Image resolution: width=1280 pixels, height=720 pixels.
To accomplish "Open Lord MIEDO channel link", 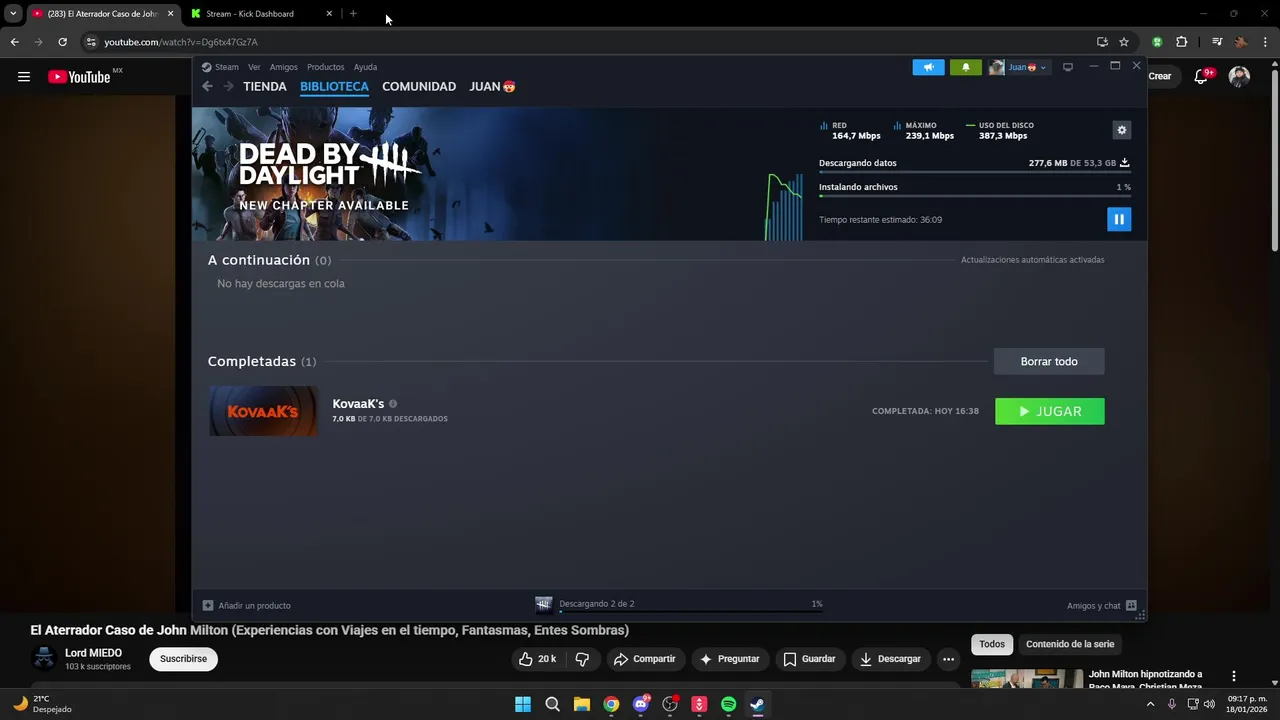I will [93, 653].
